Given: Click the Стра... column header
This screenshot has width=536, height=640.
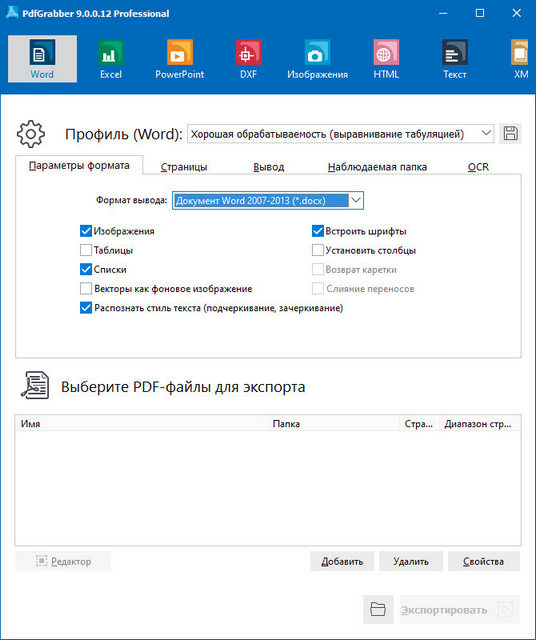Looking at the screenshot, I should click(x=419, y=424).
